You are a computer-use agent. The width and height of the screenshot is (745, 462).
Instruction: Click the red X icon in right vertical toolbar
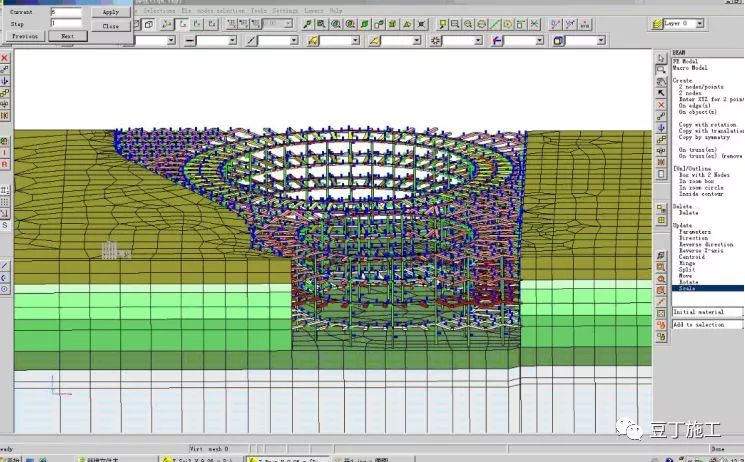pos(661,105)
